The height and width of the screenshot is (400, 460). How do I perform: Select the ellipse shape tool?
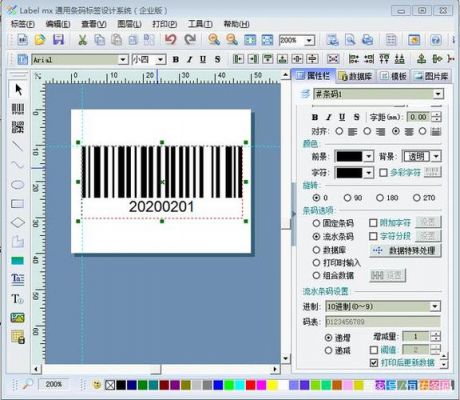pos(18,184)
